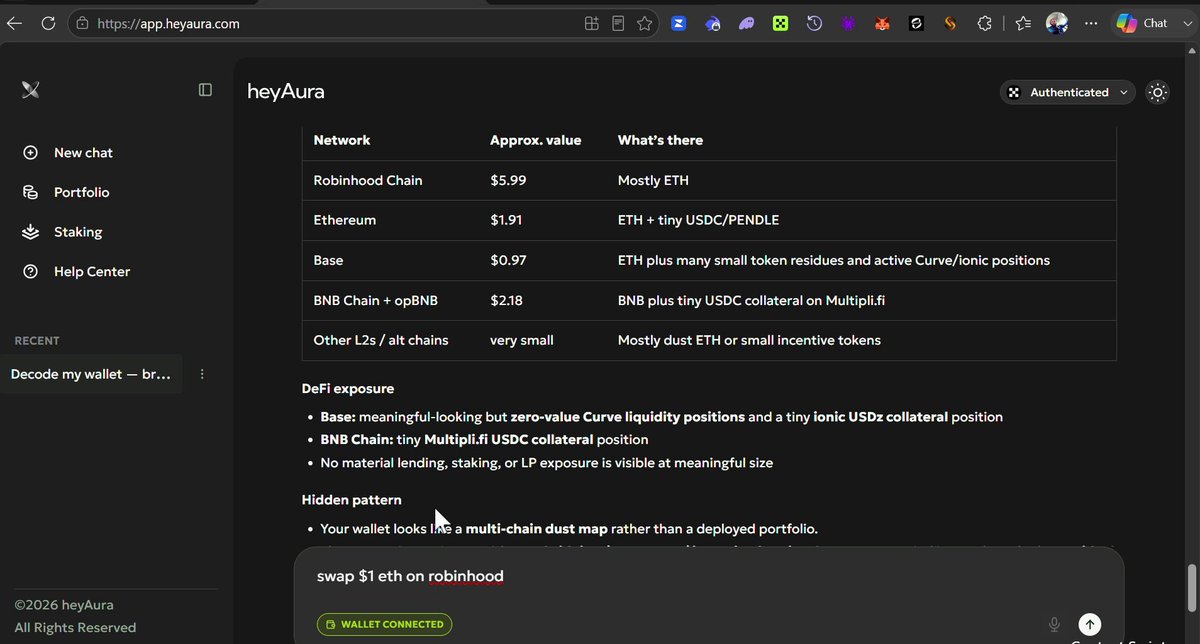Open options menu for the recent chat

(x=202, y=374)
